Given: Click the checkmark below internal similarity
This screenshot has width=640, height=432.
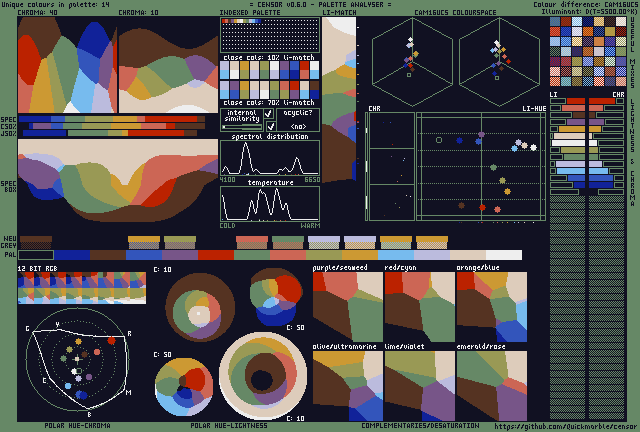Looking at the screenshot, I should (270, 126).
